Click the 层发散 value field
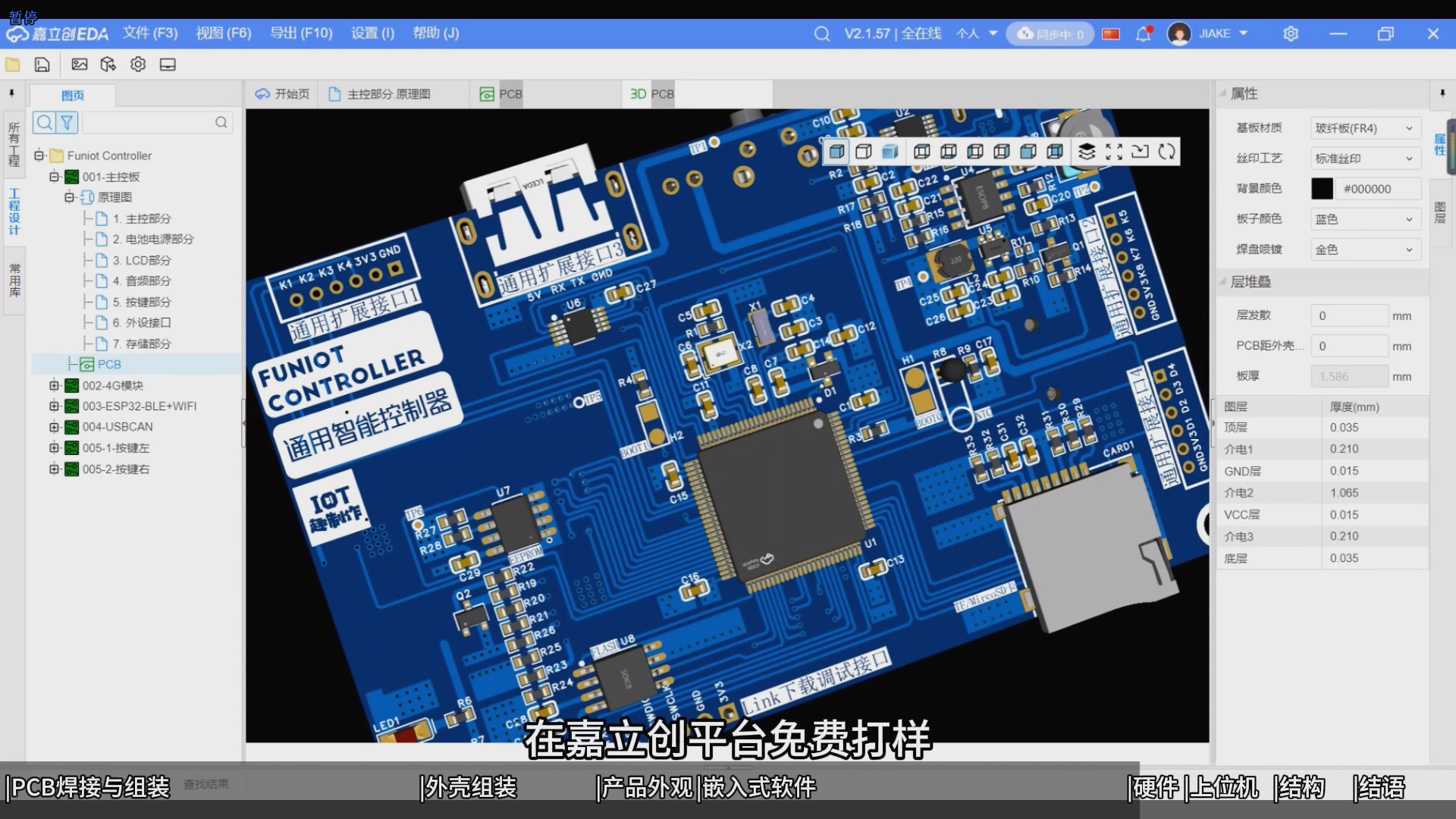Screen dimensions: 1456x819 point(1350,315)
